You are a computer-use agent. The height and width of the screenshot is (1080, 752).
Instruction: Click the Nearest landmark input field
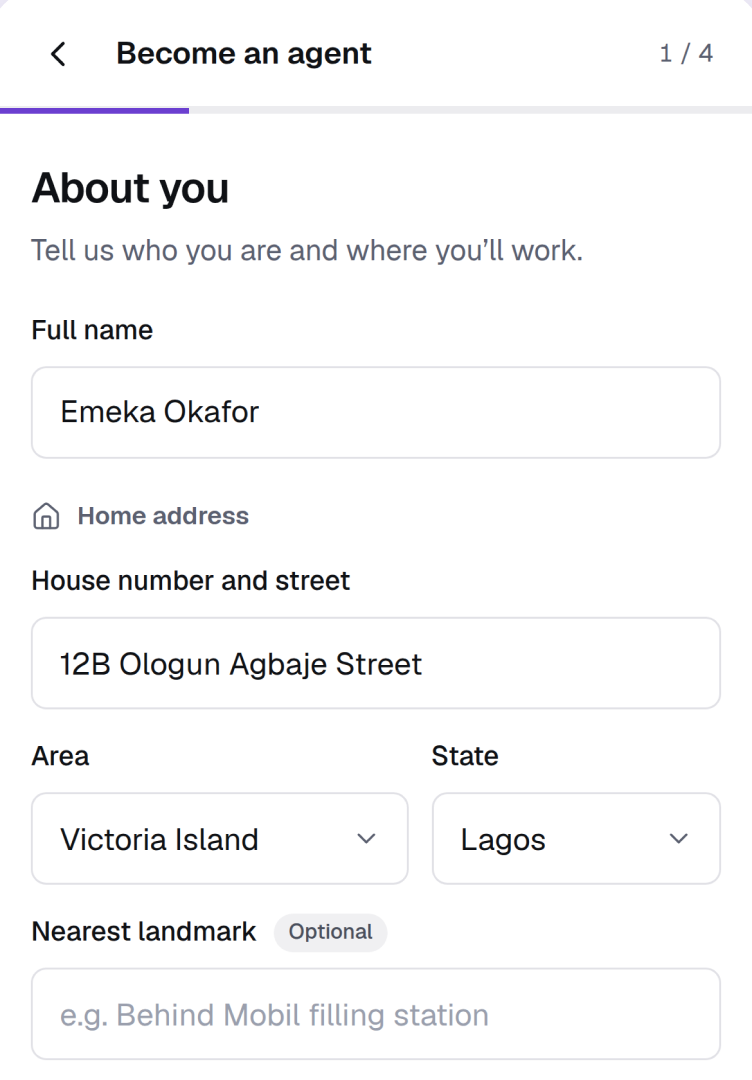(x=376, y=1014)
